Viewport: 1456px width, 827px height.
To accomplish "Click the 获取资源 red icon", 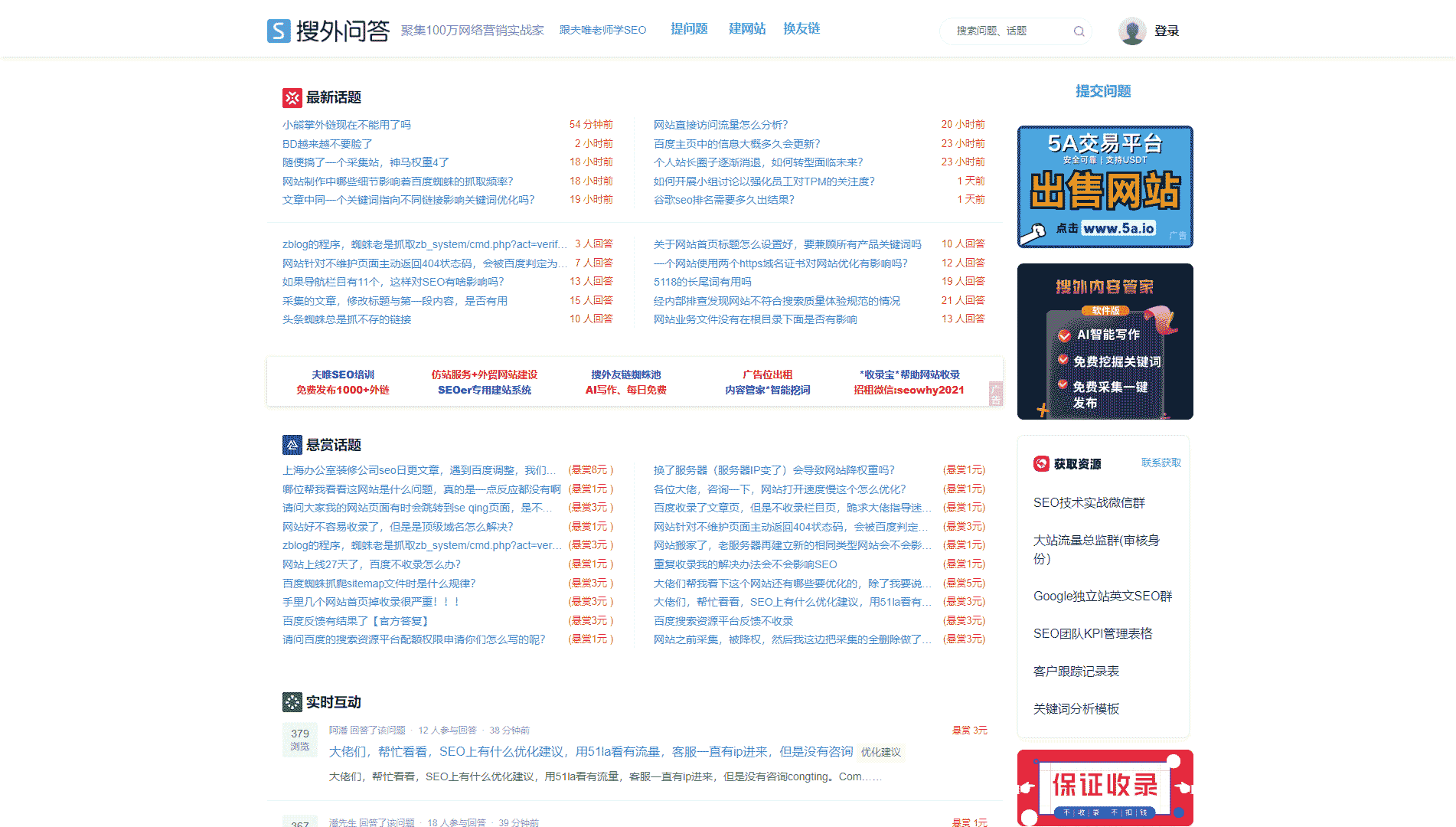I will tap(1041, 463).
